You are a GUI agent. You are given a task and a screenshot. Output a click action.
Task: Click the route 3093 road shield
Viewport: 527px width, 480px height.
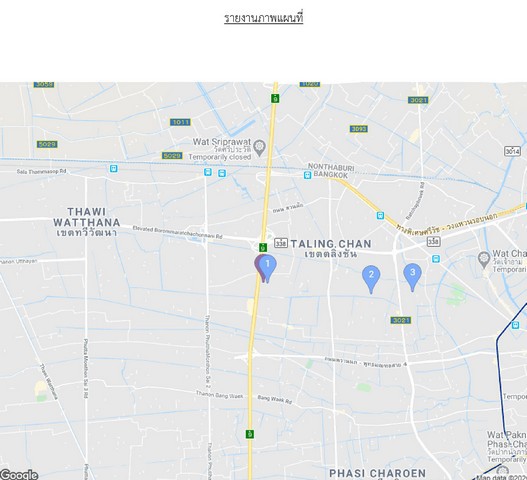tap(359, 129)
